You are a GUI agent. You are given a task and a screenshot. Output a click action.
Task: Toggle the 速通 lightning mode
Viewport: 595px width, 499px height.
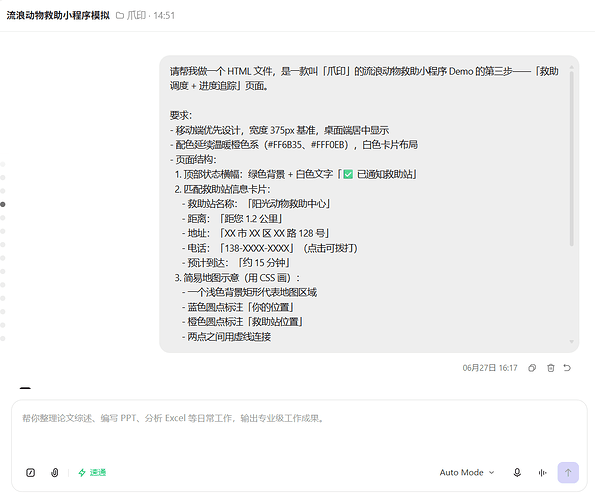pyautogui.click(x=92, y=472)
